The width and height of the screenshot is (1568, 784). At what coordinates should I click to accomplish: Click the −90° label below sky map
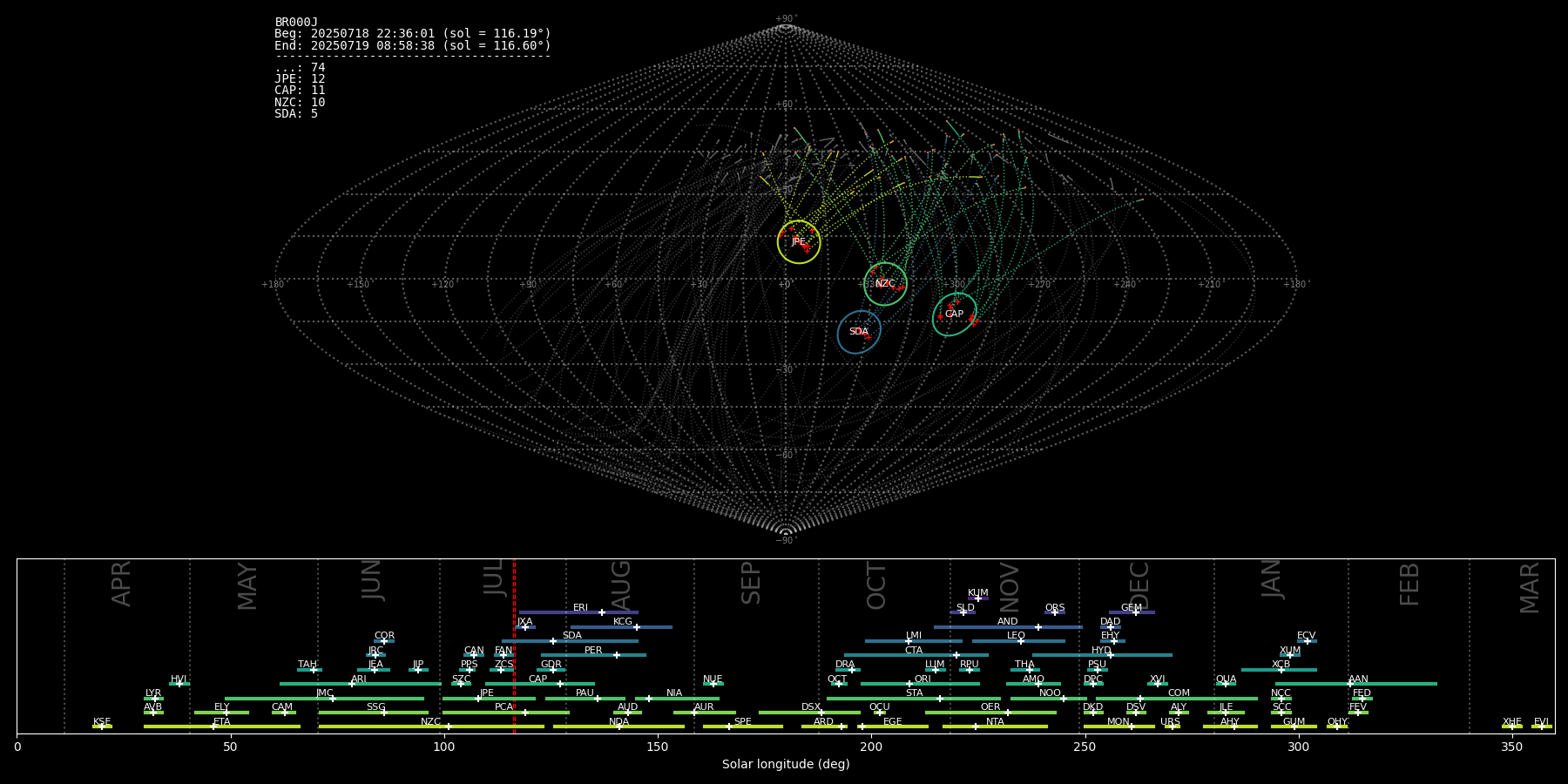click(x=786, y=541)
